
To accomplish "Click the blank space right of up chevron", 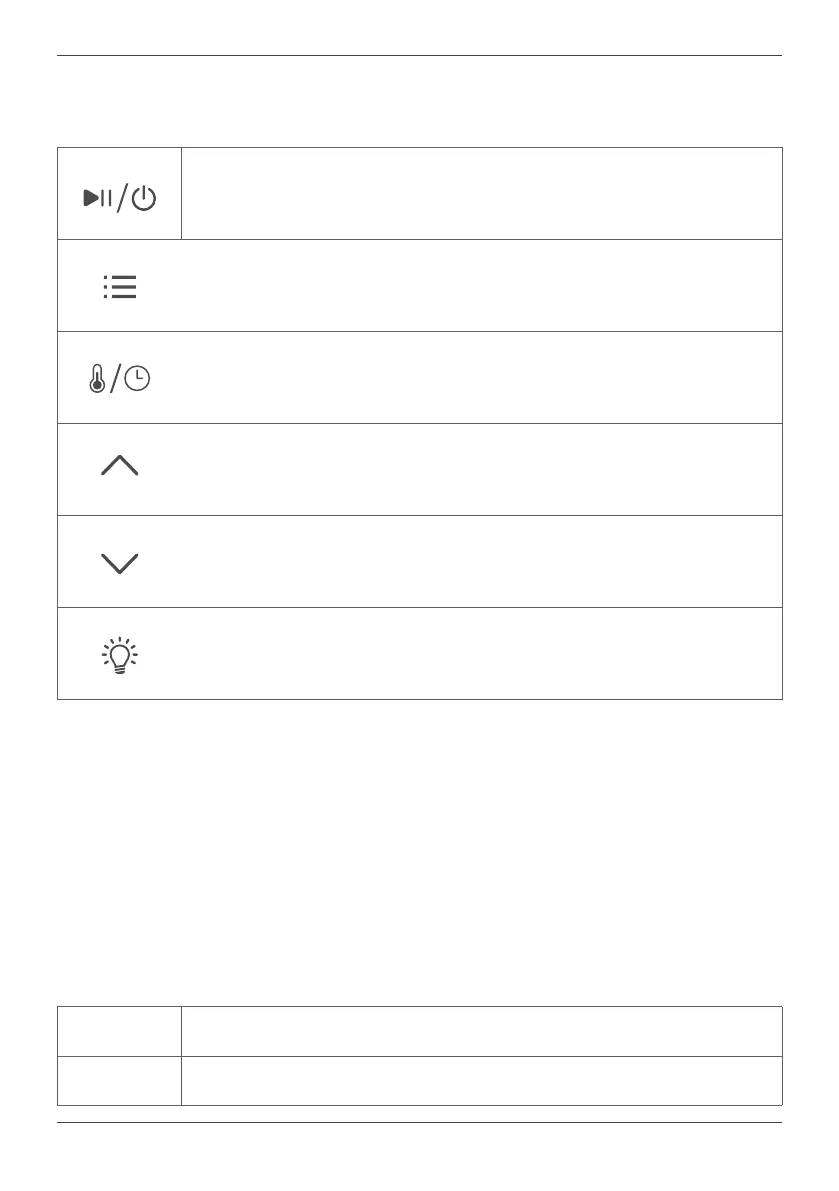I will pyautogui.click(x=480, y=470).
